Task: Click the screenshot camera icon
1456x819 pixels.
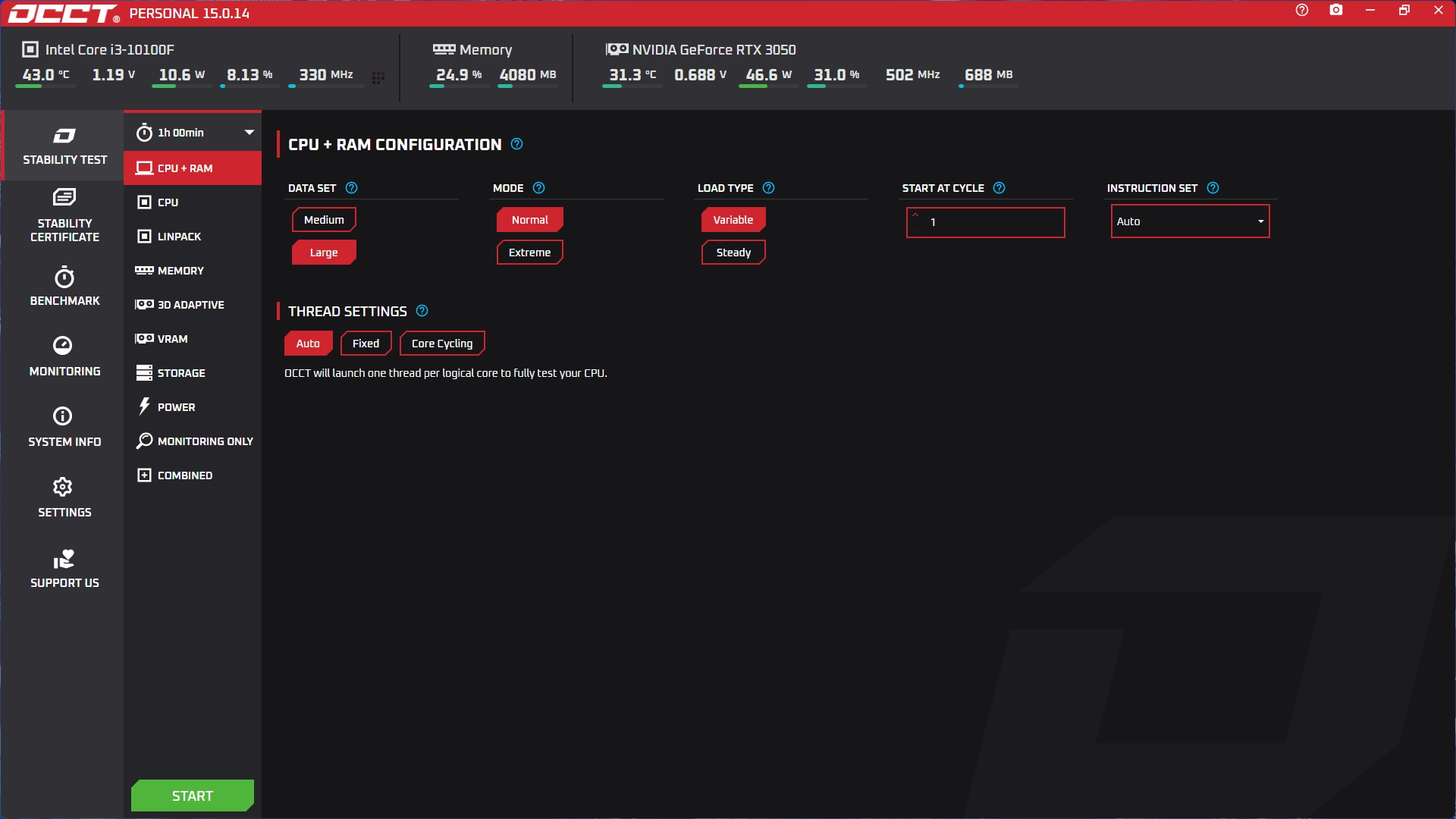Action: click(x=1336, y=11)
